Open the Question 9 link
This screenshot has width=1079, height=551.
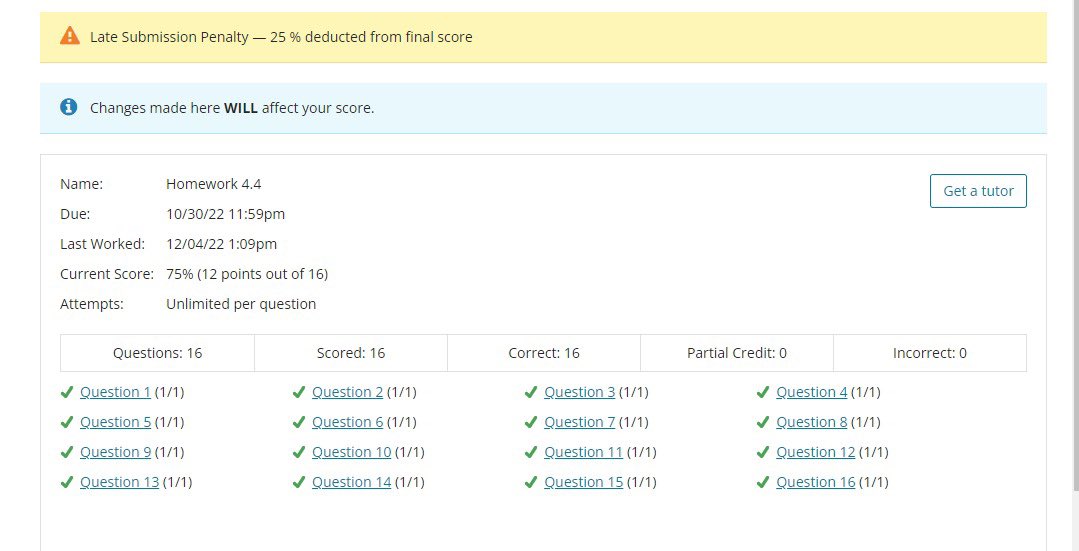[x=116, y=452]
